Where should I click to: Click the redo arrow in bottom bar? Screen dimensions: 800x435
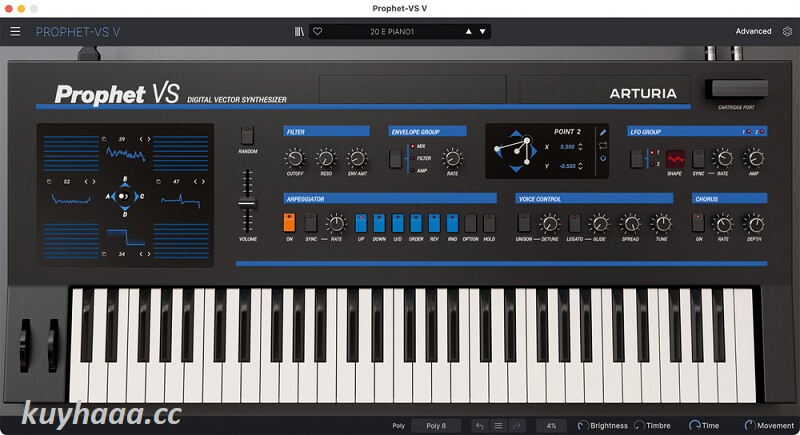click(x=516, y=425)
